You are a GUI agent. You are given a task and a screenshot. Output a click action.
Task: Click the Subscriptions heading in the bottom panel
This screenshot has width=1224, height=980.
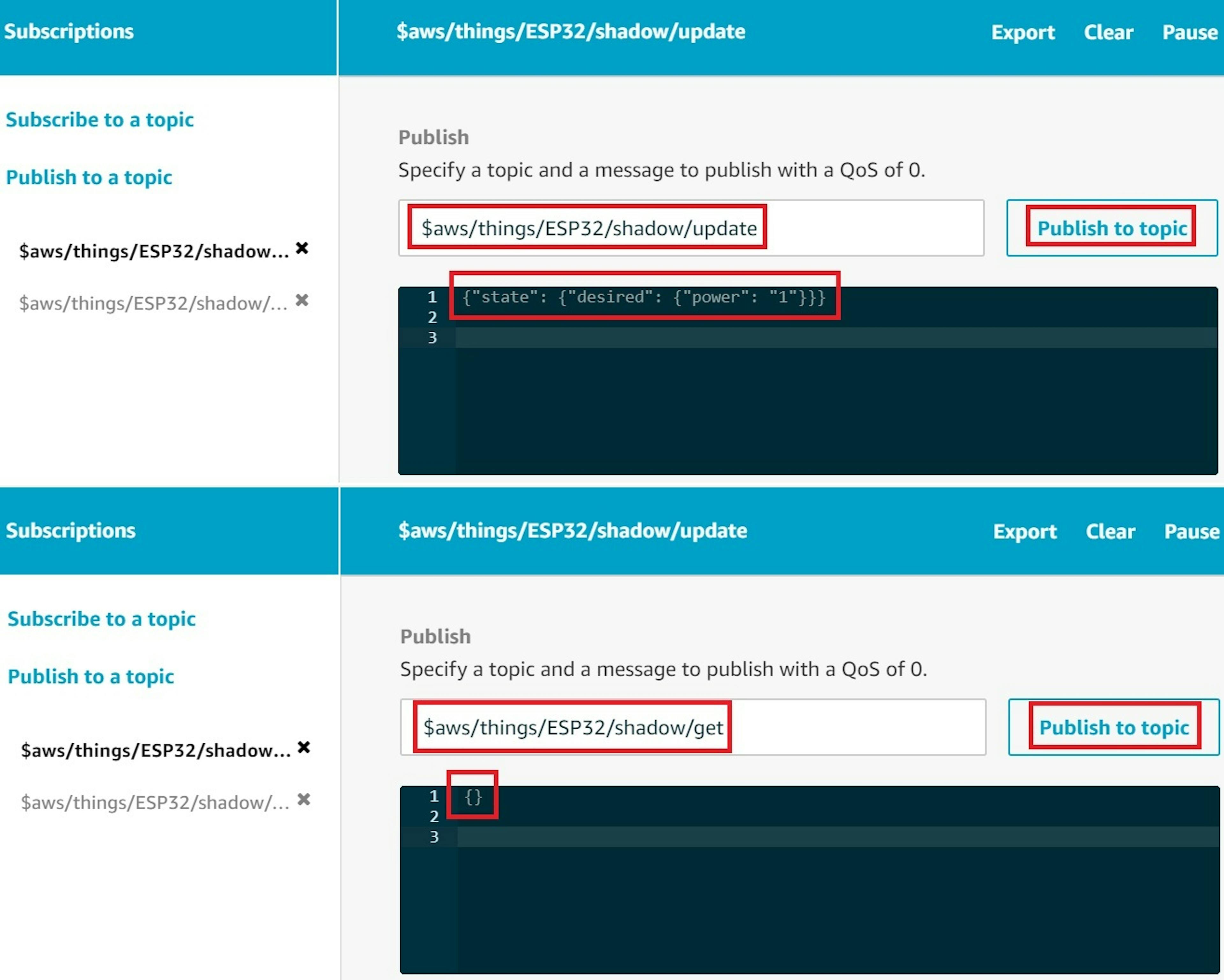[70, 531]
